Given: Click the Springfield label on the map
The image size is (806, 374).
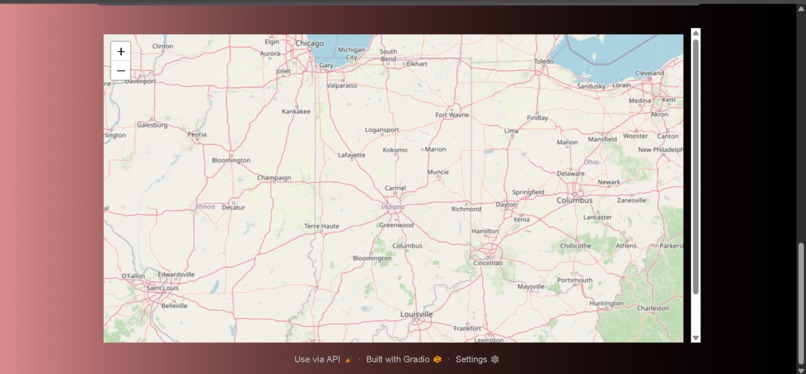Looking at the screenshot, I should (528, 192).
